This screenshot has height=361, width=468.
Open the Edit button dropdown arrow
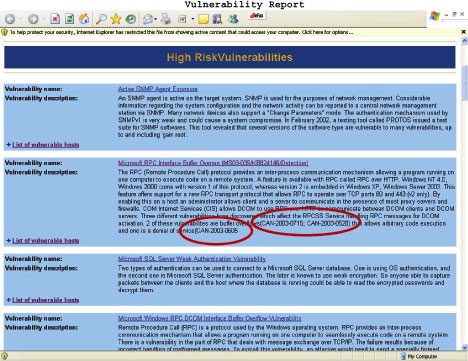coord(193,19)
